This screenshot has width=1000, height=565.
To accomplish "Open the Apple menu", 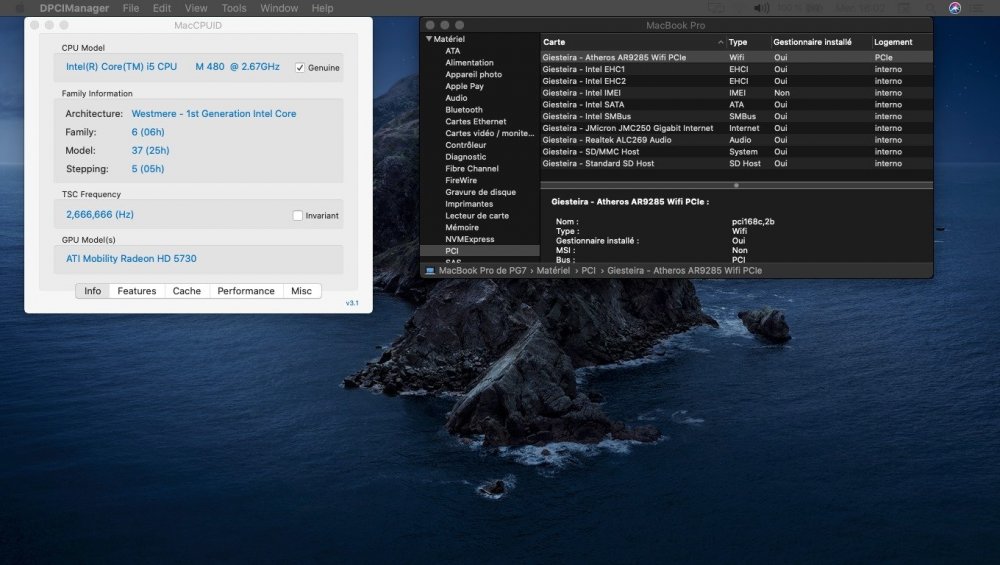I will point(20,8).
